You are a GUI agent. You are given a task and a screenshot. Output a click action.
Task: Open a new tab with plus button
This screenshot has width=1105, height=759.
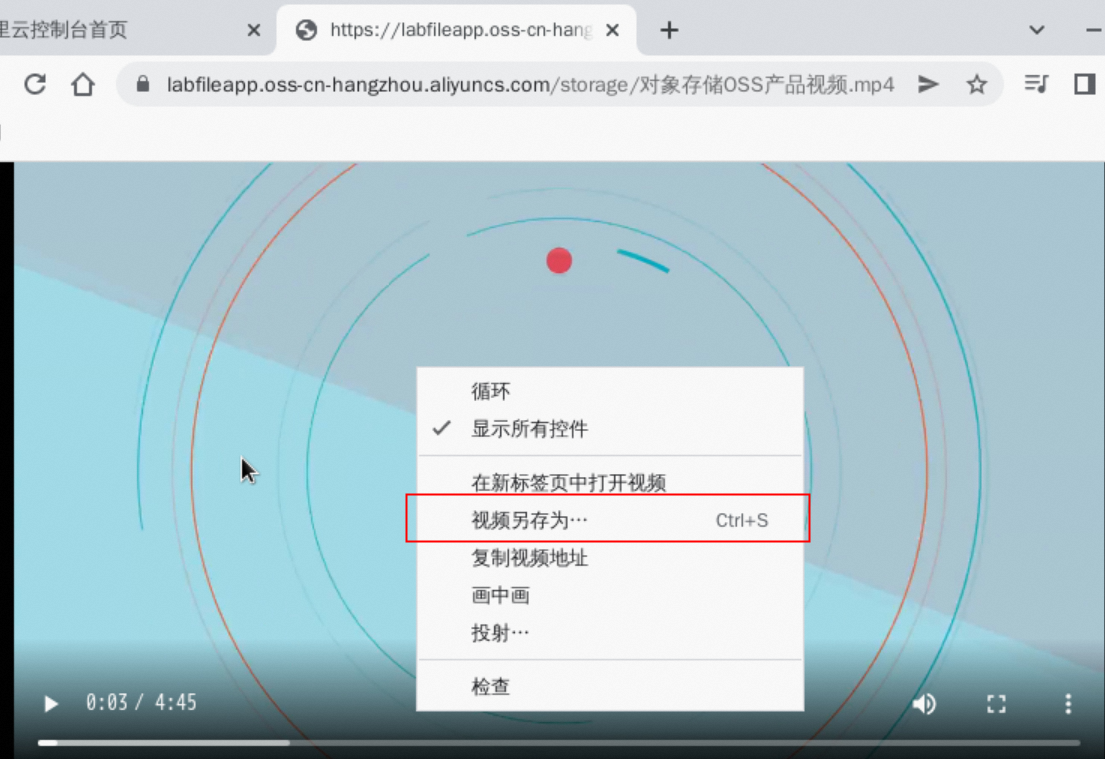[669, 30]
